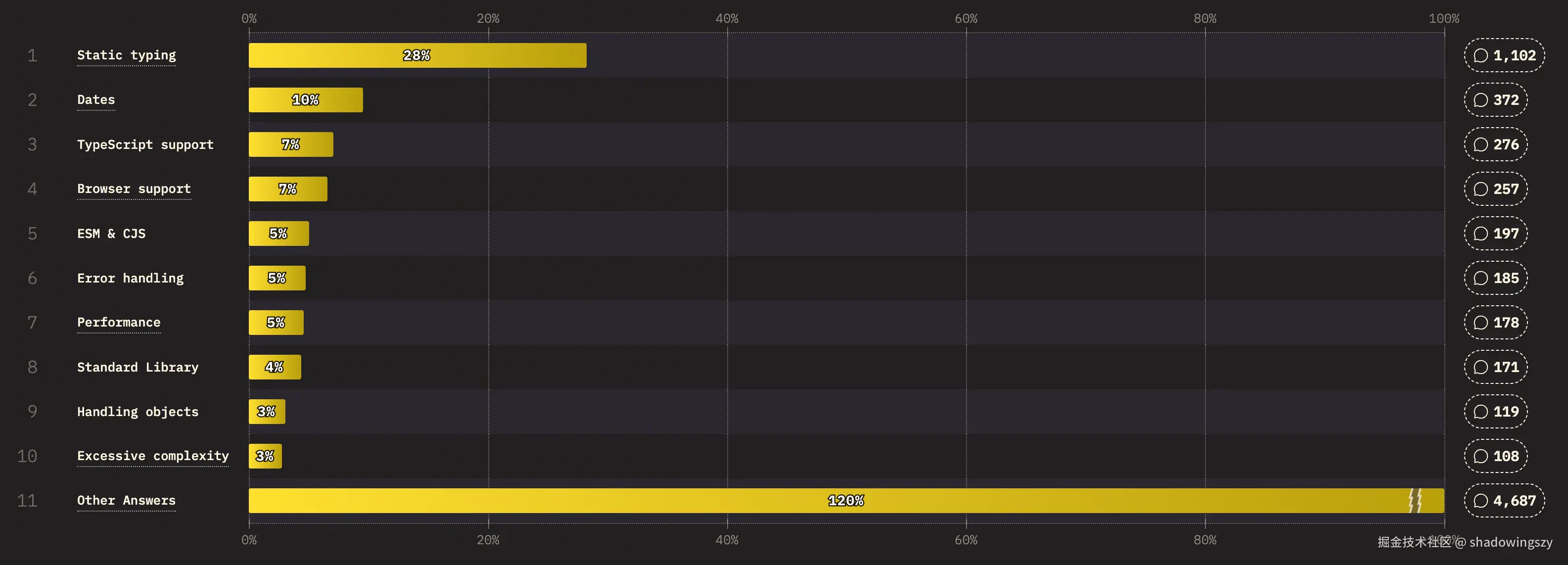Open the Dates definition link
Screen dimensions: 1568x565
click(95, 100)
